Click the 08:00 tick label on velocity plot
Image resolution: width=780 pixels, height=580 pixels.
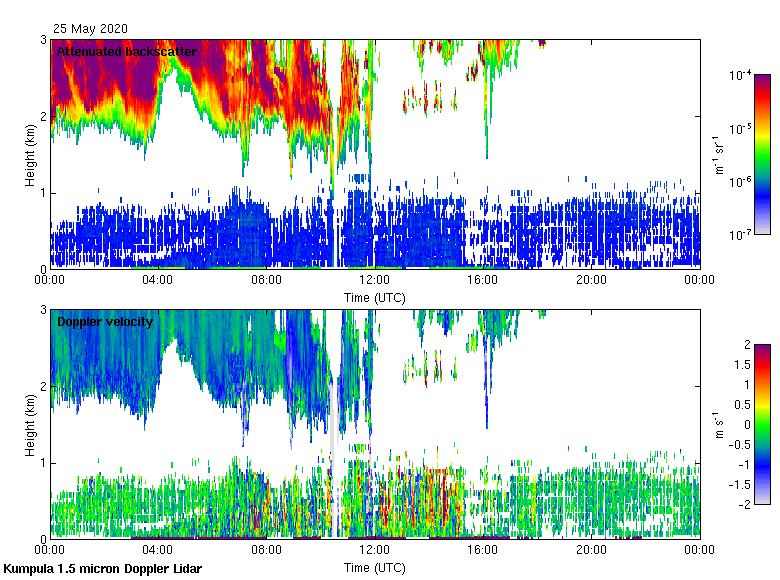[266, 550]
